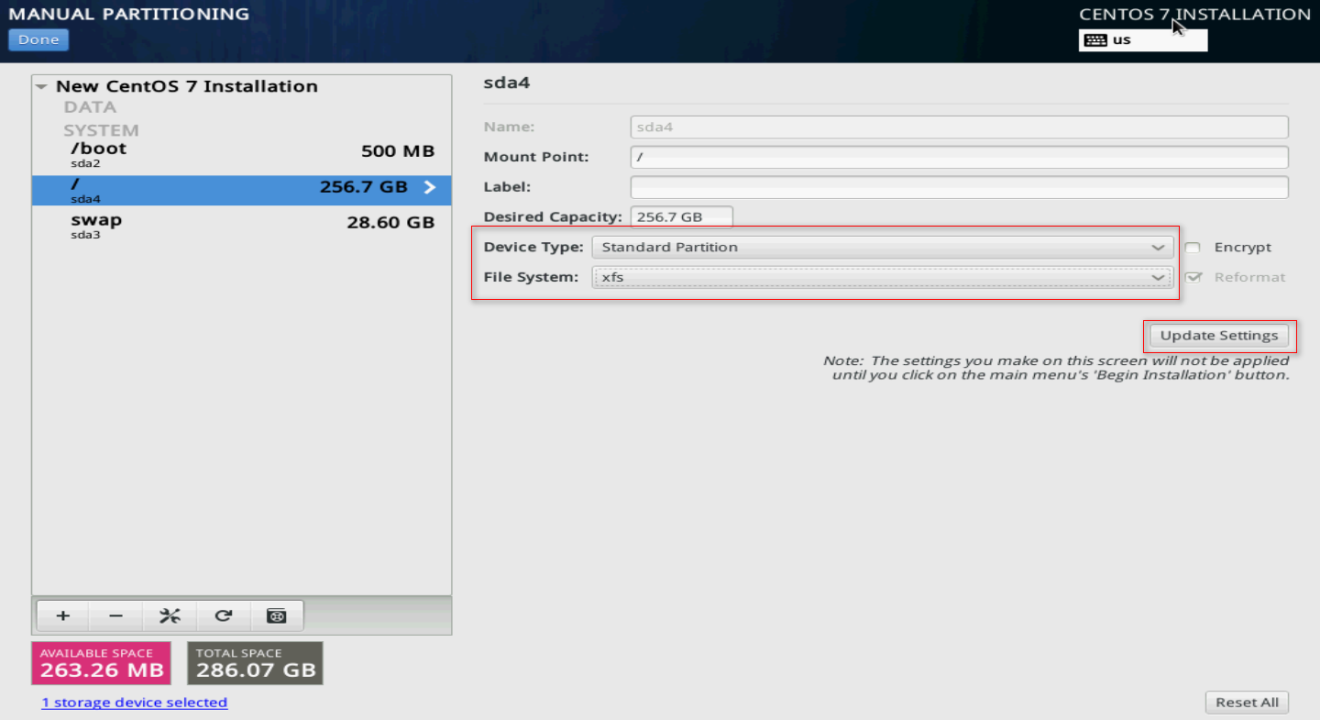Screen dimensions: 1320x720
Task: Click the Mount Point input field
Action: pos(960,157)
